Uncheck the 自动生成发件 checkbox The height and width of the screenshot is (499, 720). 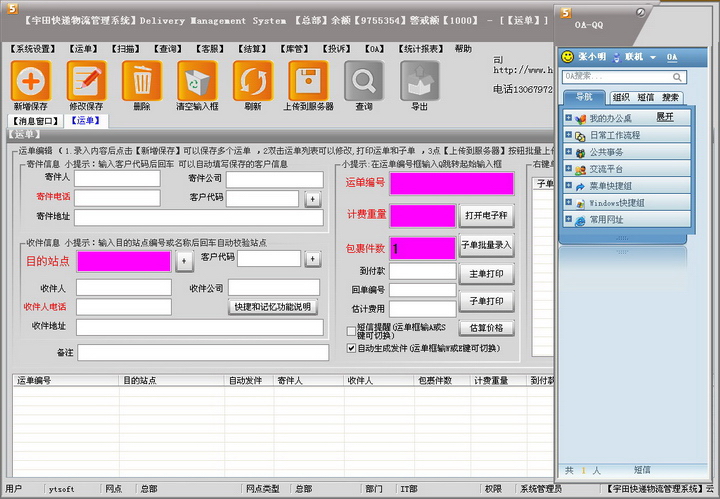[x=351, y=348]
